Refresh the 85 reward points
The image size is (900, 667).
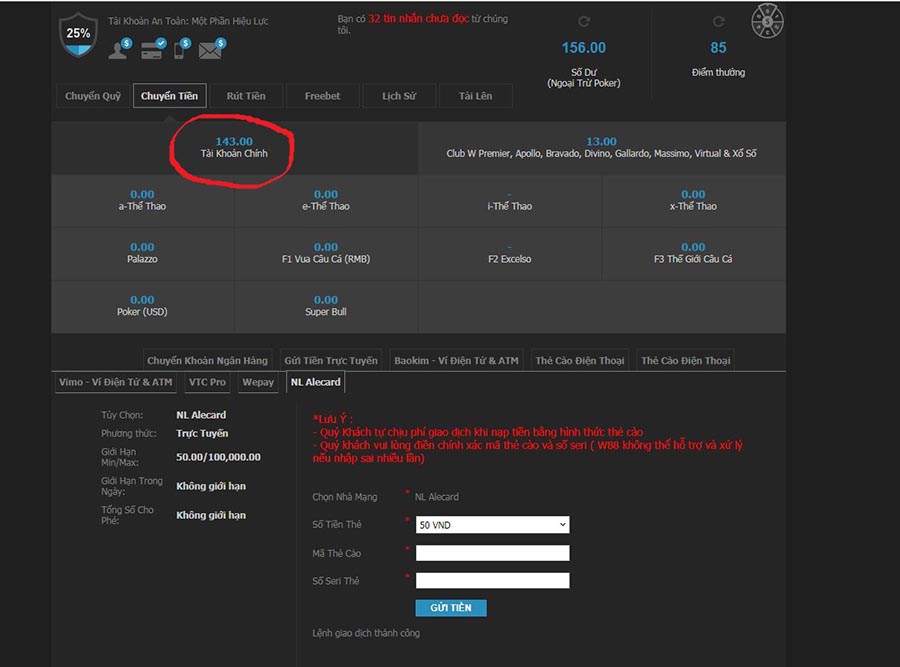point(718,22)
